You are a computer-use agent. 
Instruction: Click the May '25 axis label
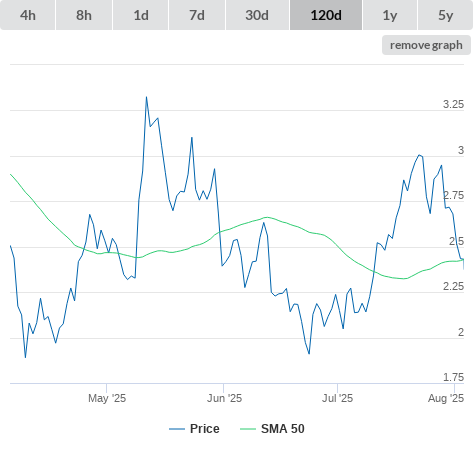[x=107, y=398]
